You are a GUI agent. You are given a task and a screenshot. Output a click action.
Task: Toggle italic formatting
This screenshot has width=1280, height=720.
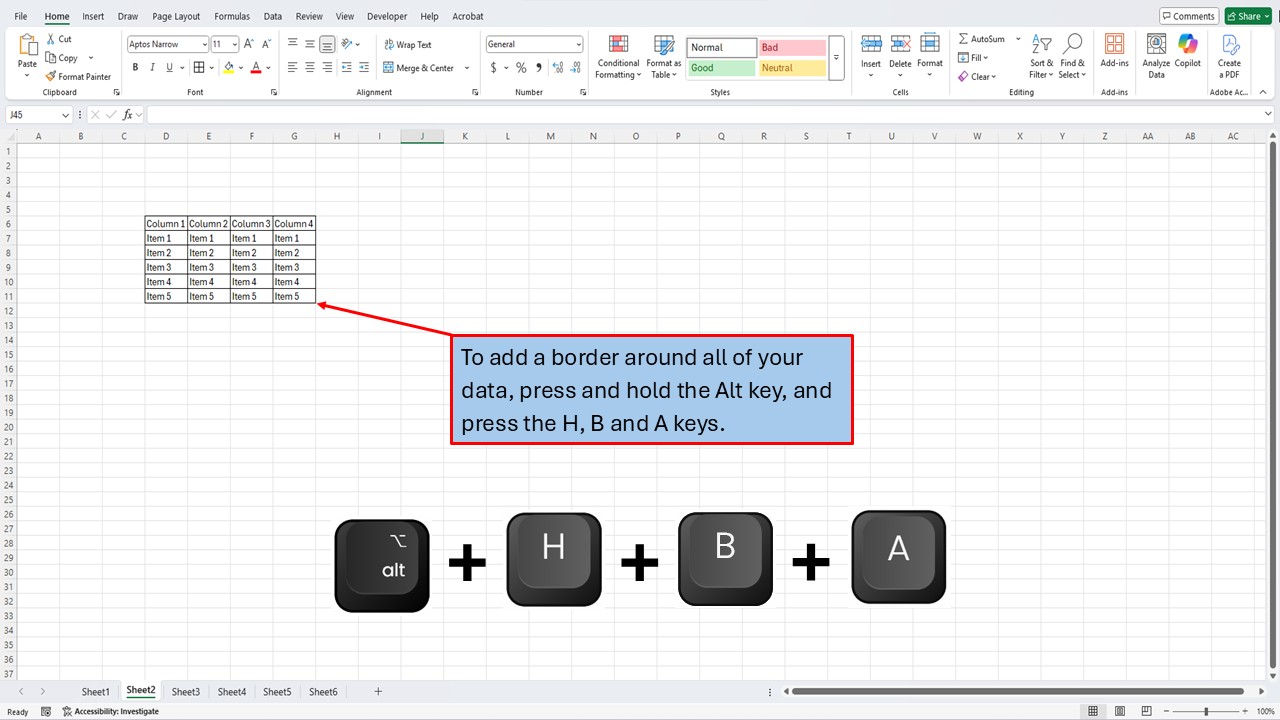click(x=151, y=67)
